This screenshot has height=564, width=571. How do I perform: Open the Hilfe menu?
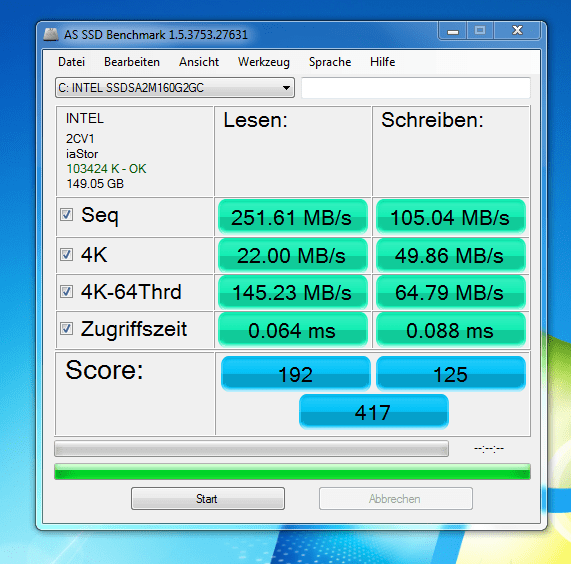point(382,62)
